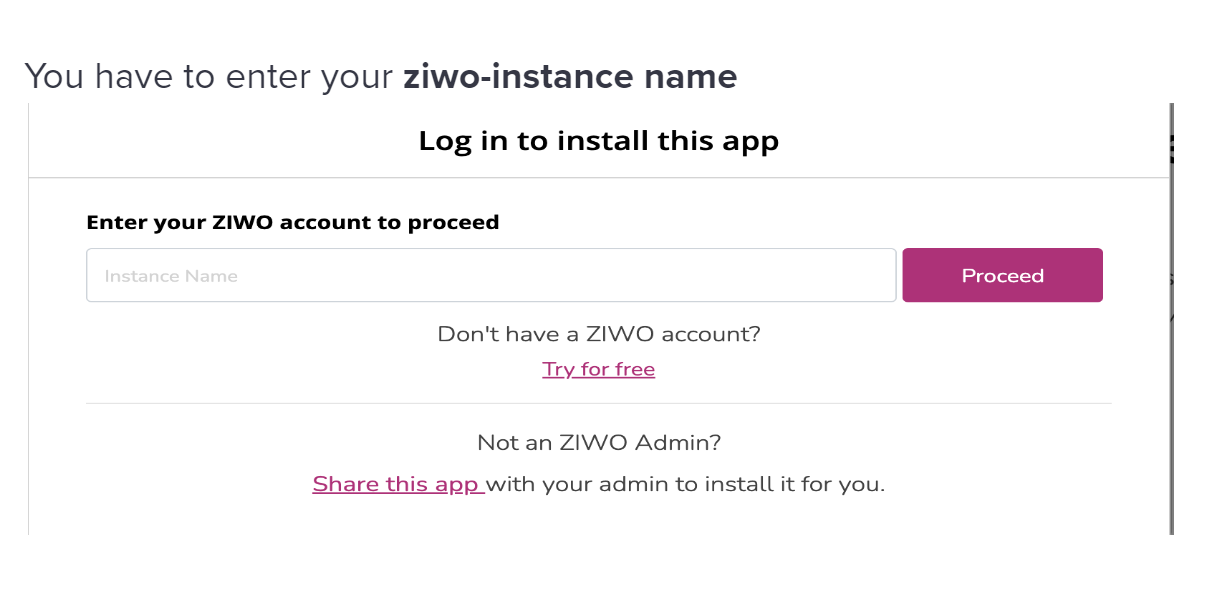1230x612 pixels.
Task: Submit the instance name with Proceed
Action: (x=1002, y=275)
